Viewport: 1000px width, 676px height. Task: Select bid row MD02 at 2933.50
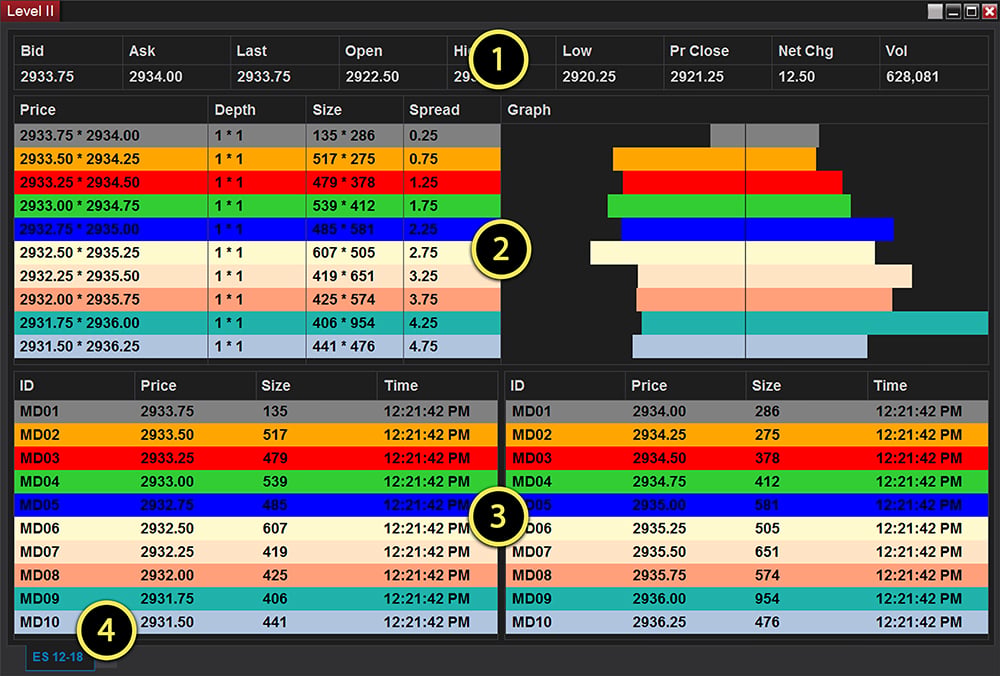pyautogui.click(x=256, y=435)
